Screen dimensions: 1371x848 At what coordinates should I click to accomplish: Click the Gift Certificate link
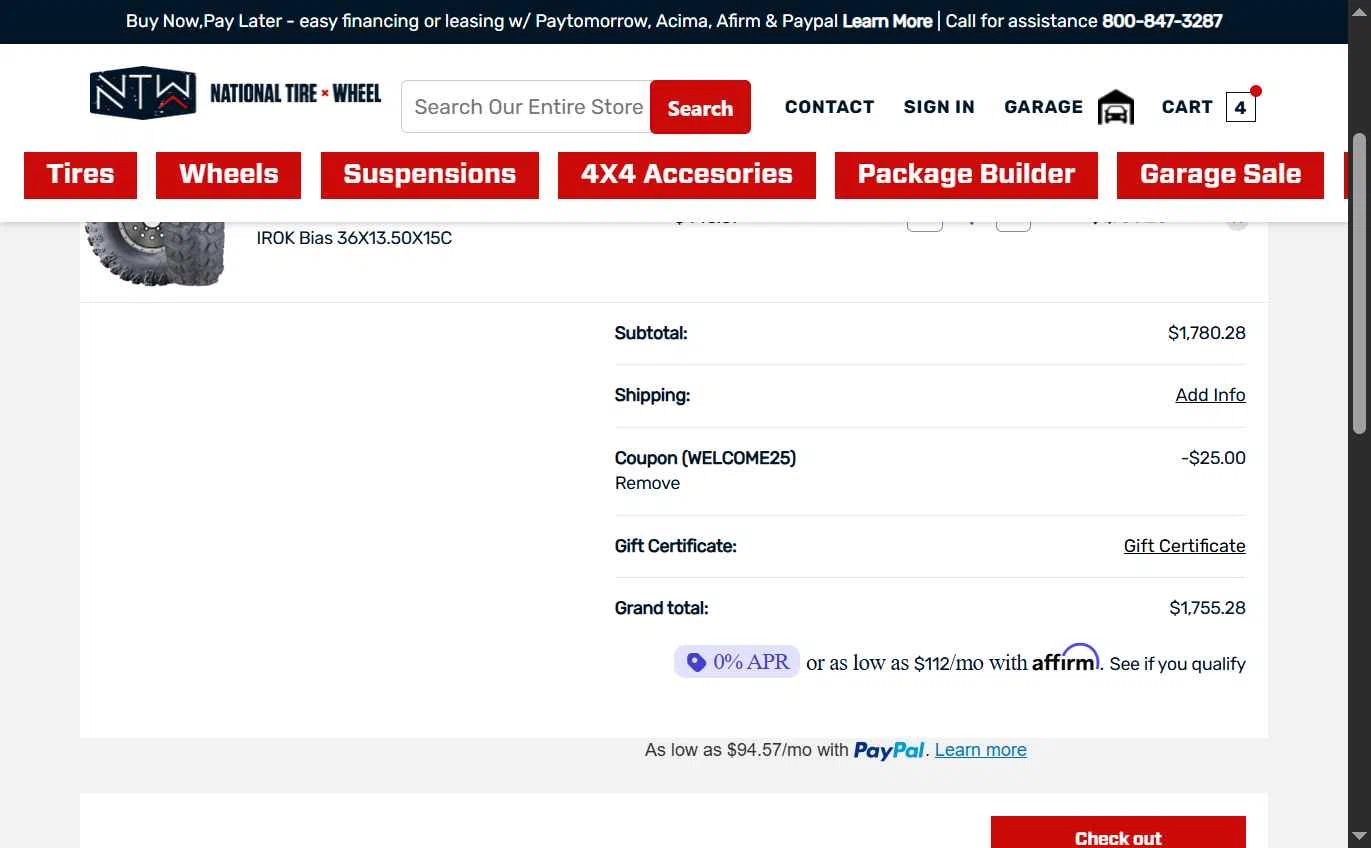(x=1184, y=546)
